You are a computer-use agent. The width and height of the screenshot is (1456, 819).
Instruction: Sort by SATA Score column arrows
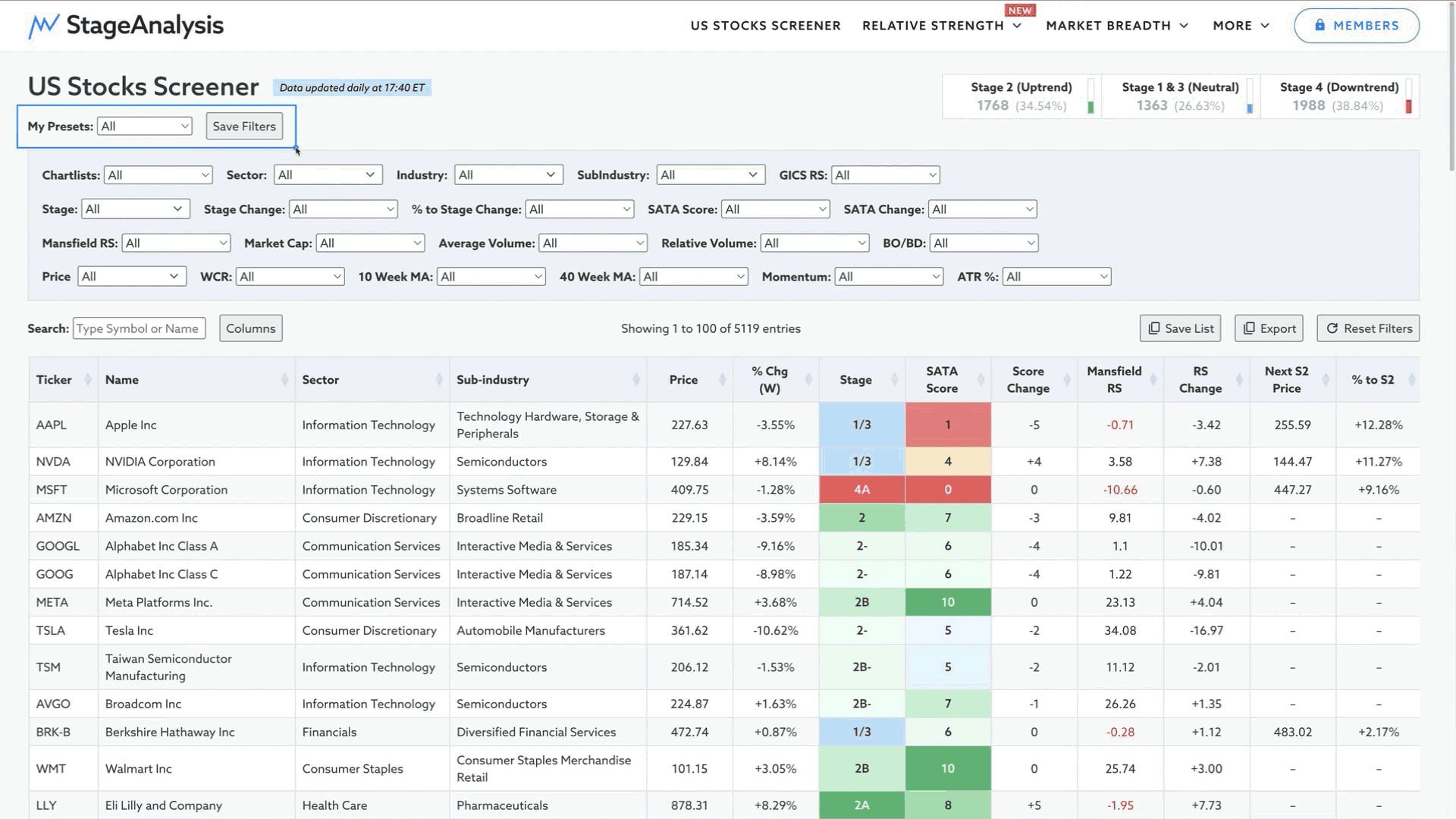coord(981,380)
